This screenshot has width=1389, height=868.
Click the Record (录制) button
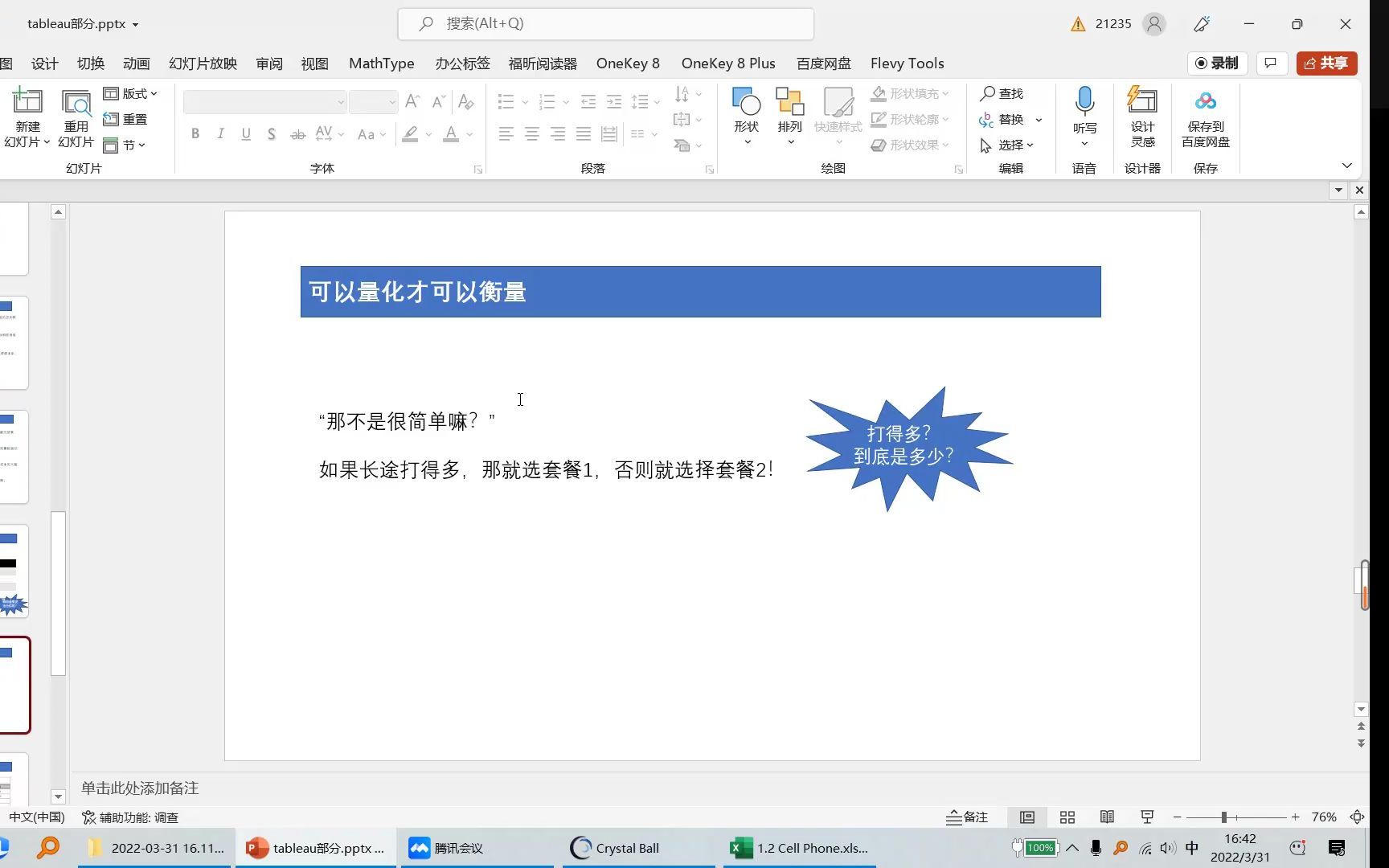pyautogui.click(x=1216, y=63)
